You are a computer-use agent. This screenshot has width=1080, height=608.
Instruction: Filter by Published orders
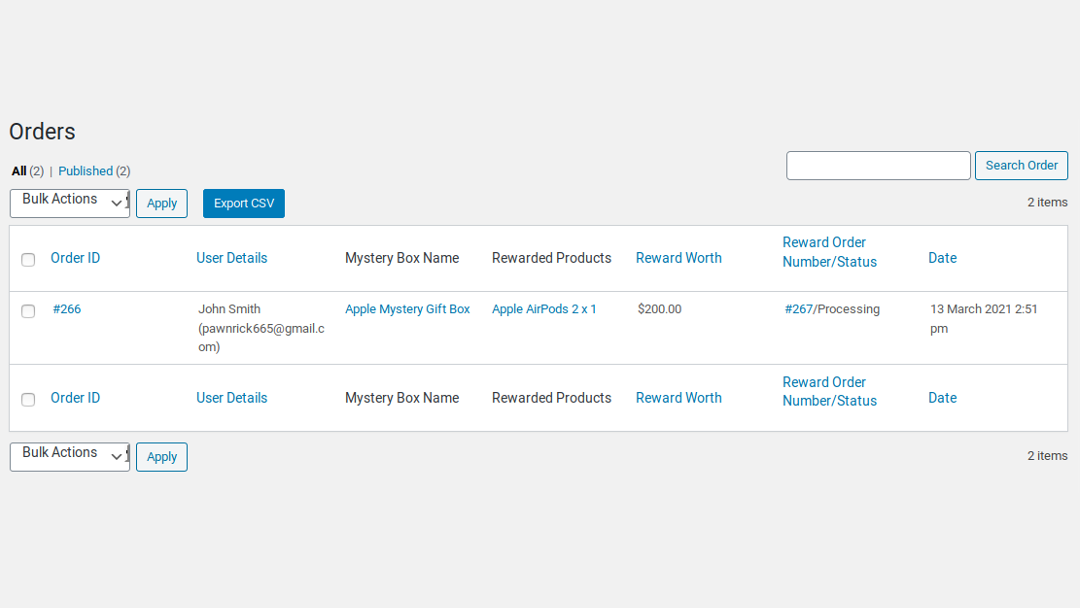85,171
